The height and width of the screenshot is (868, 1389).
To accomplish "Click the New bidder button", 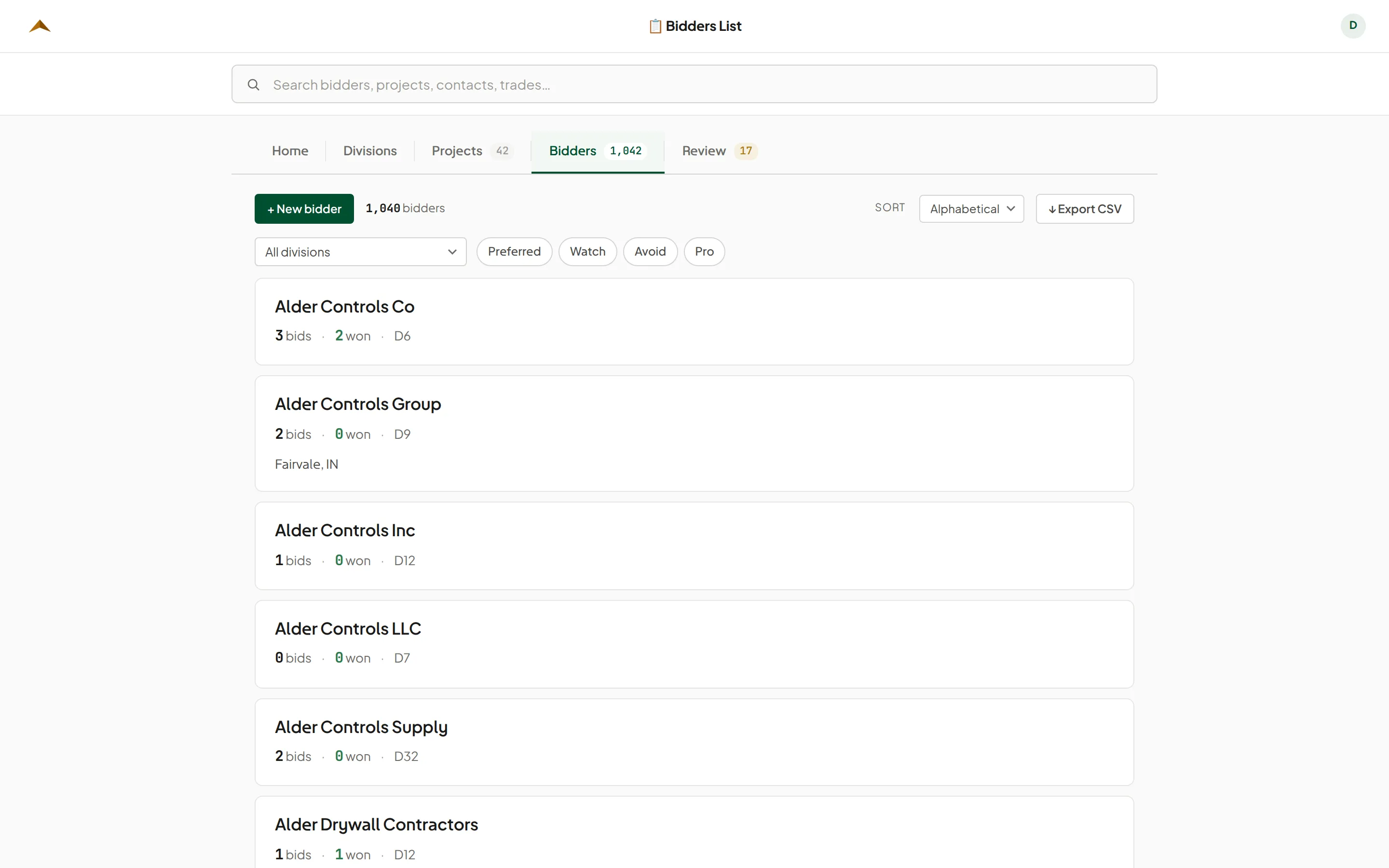I will 304,209.
